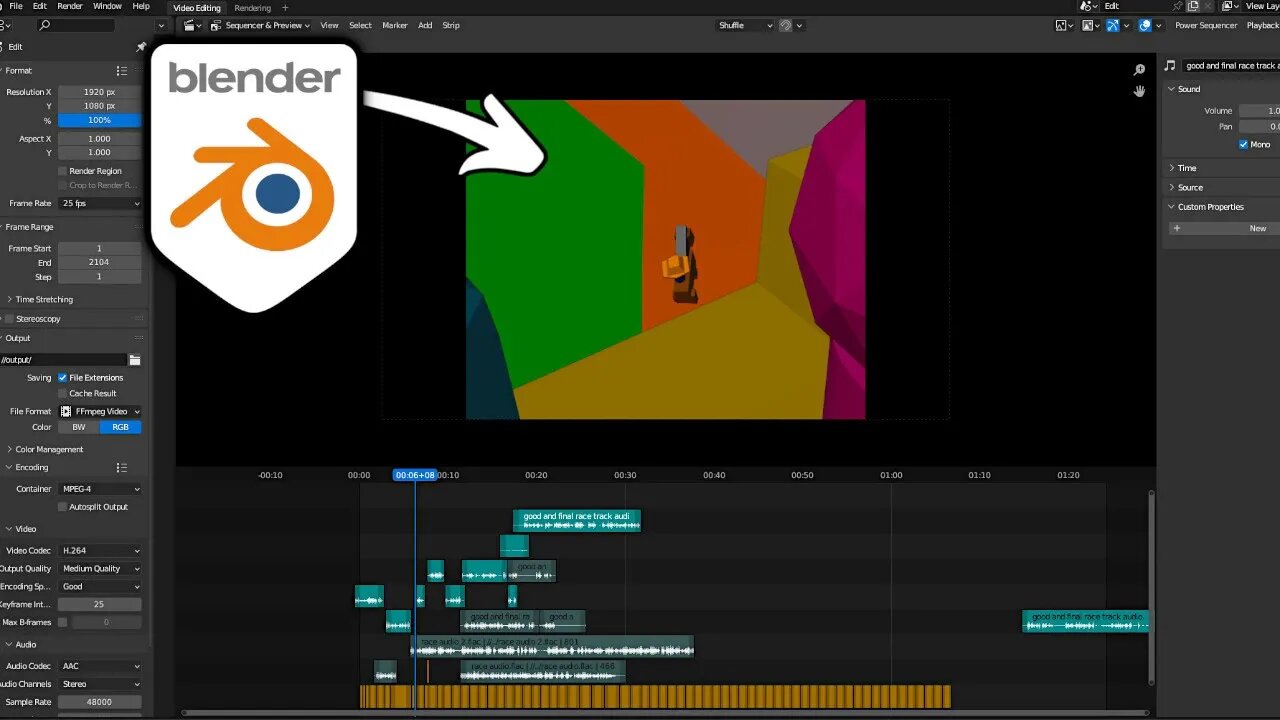Expand the Time Stretching panel

44,299
